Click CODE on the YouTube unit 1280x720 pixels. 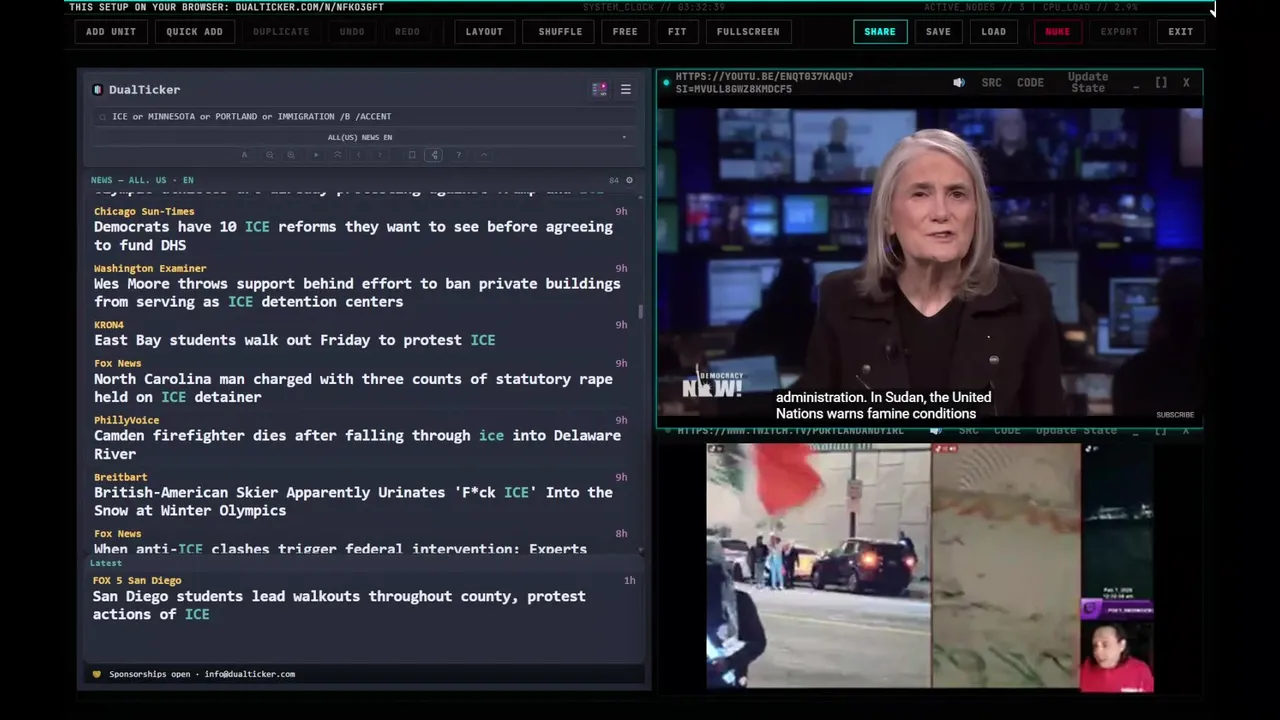click(x=1030, y=83)
